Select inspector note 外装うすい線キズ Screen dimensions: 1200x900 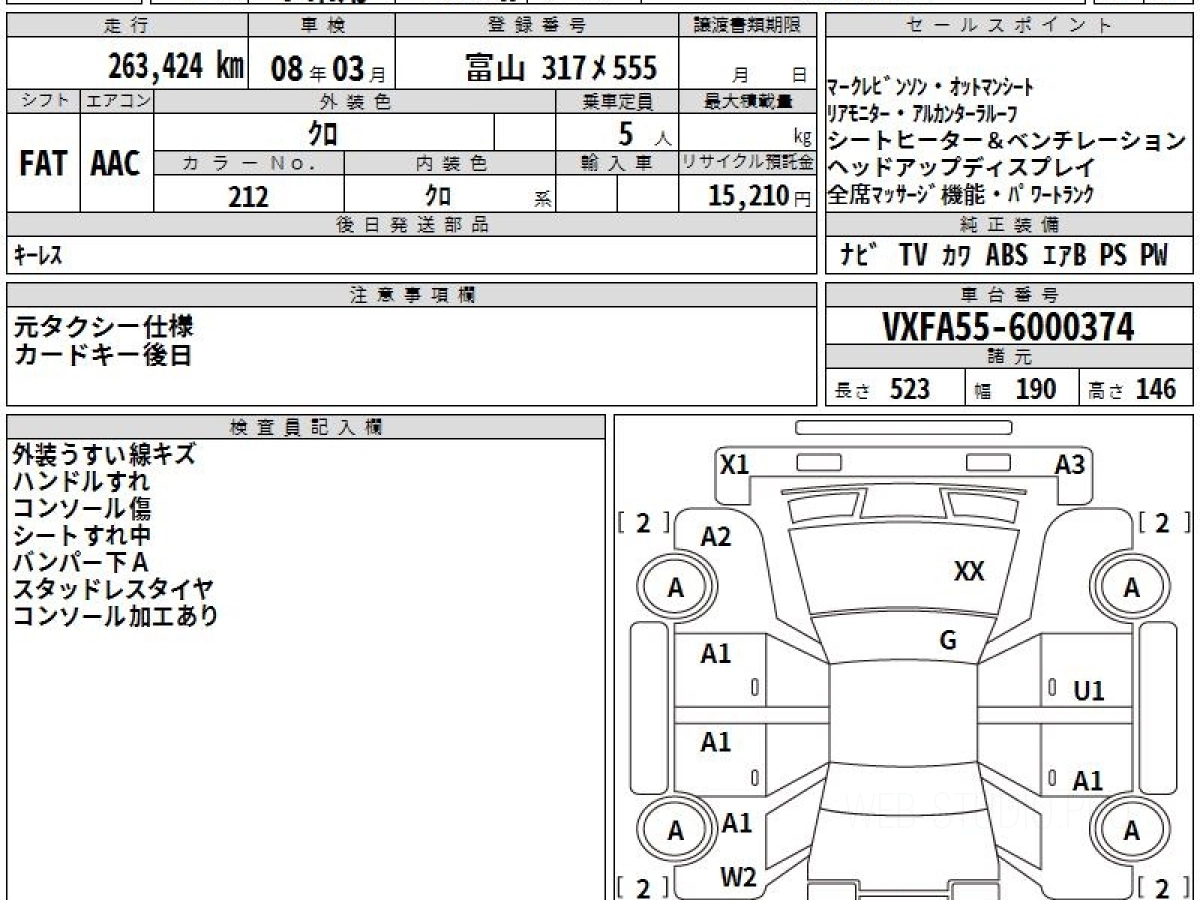click(x=103, y=454)
